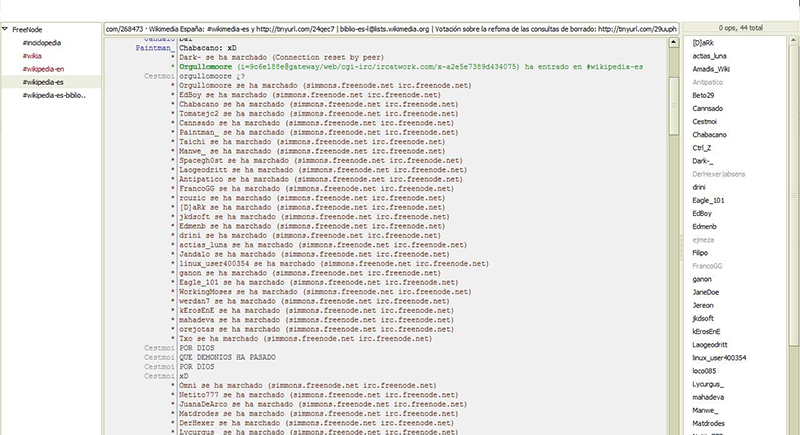Select user Eagle_101 in the nick list
The height and width of the screenshot is (435, 800).
tap(708, 200)
